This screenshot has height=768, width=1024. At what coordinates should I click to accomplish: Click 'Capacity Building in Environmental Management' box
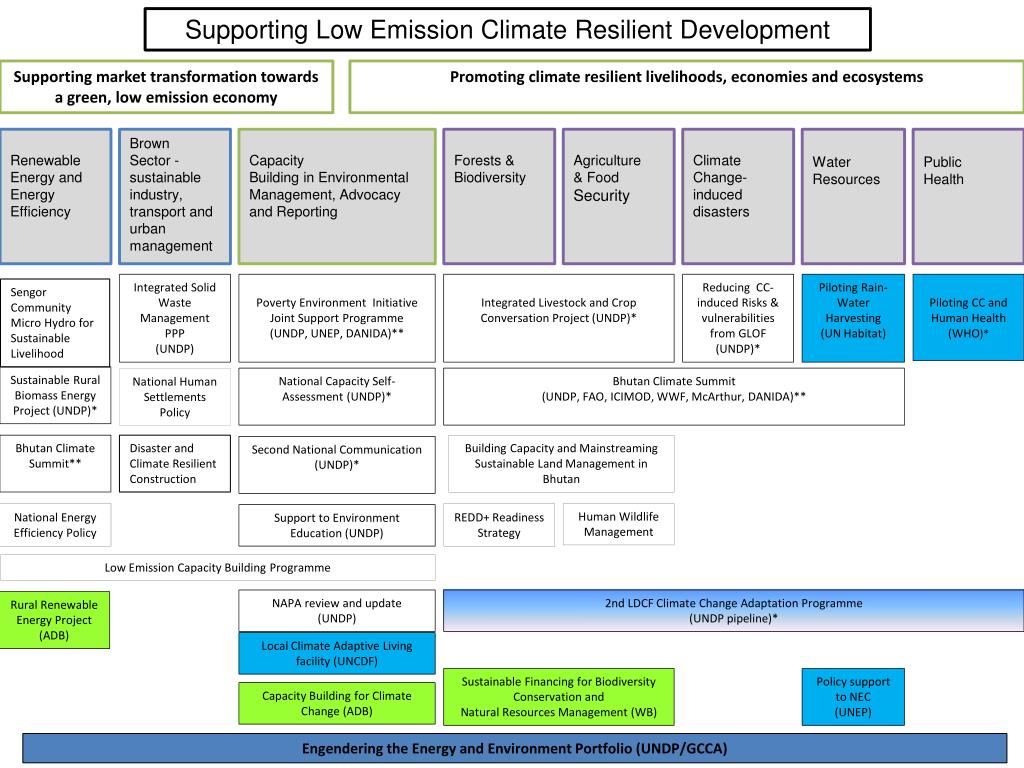(337, 197)
